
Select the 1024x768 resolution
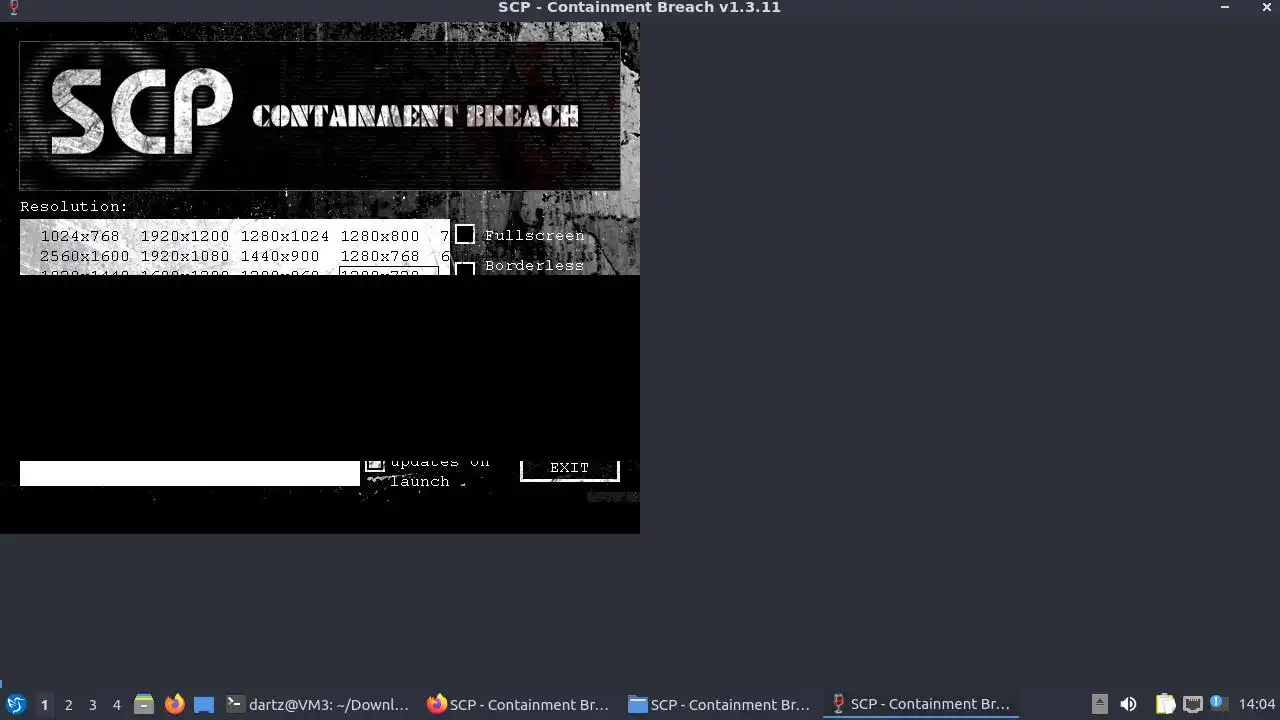(x=80, y=237)
